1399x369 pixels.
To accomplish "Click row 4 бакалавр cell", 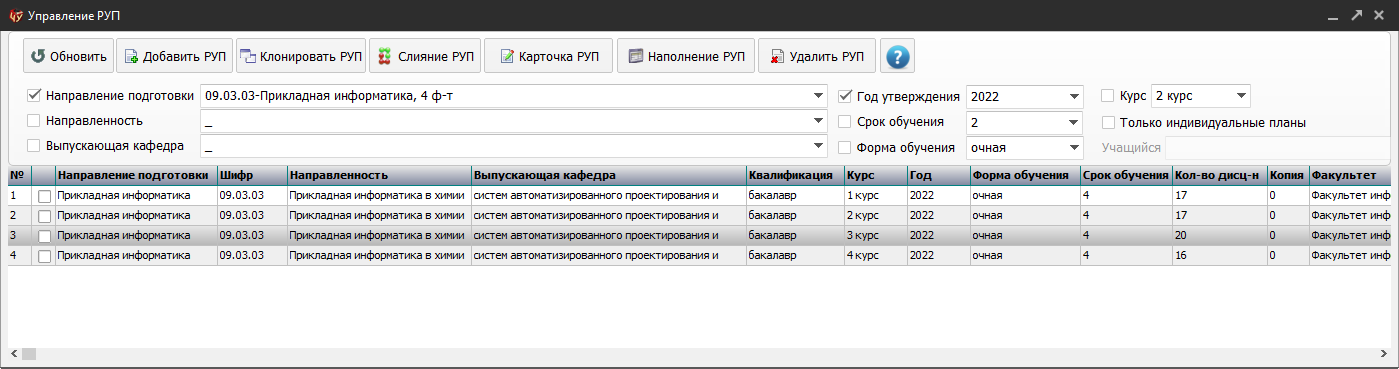I will tap(795, 256).
